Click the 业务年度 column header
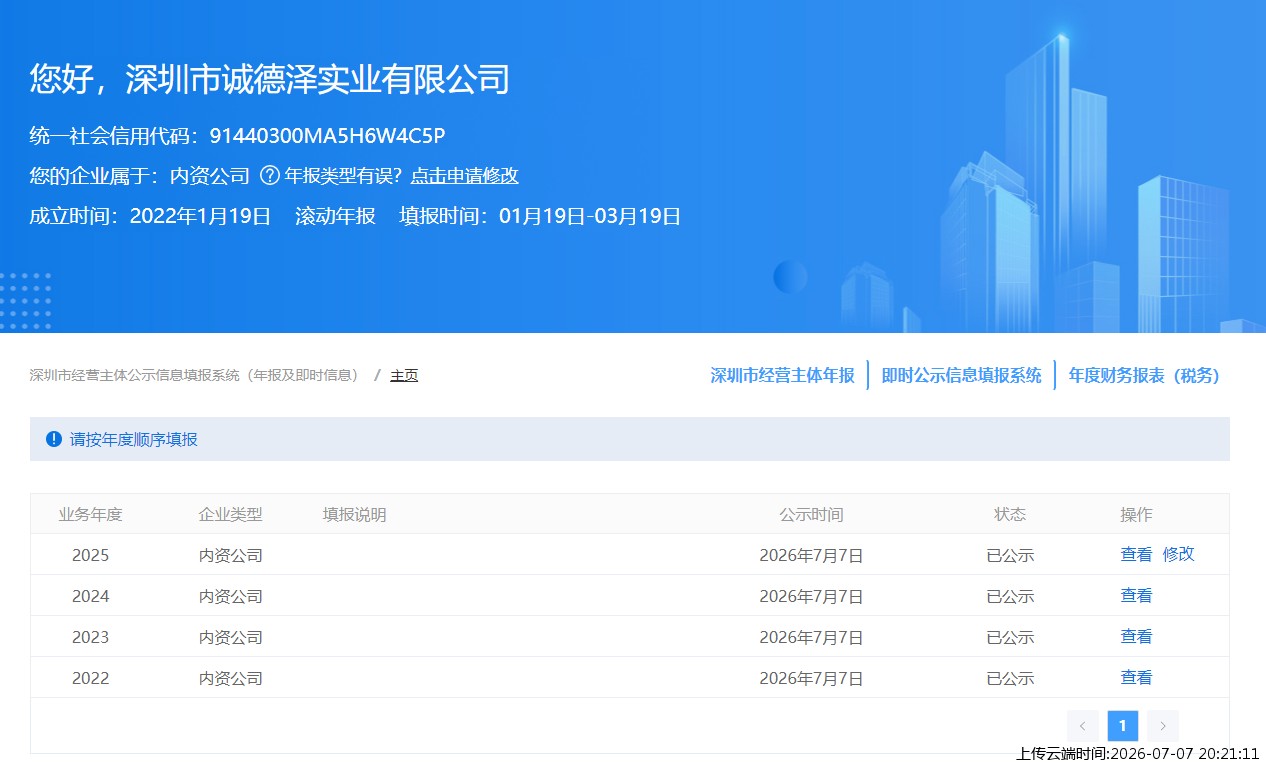 click(x=90, y=515)
